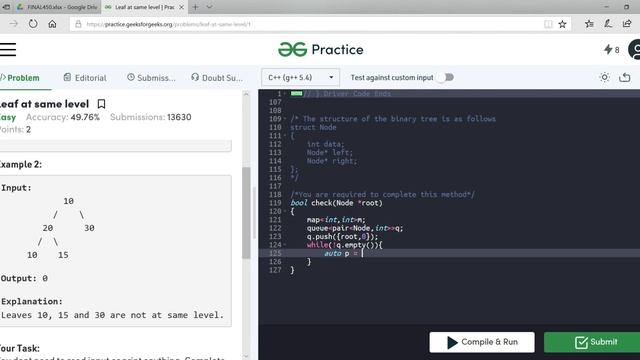Click 'Submissions: 13630' text
The height and width of the screenshot is (360, 640).
click(x=151, y=117)
